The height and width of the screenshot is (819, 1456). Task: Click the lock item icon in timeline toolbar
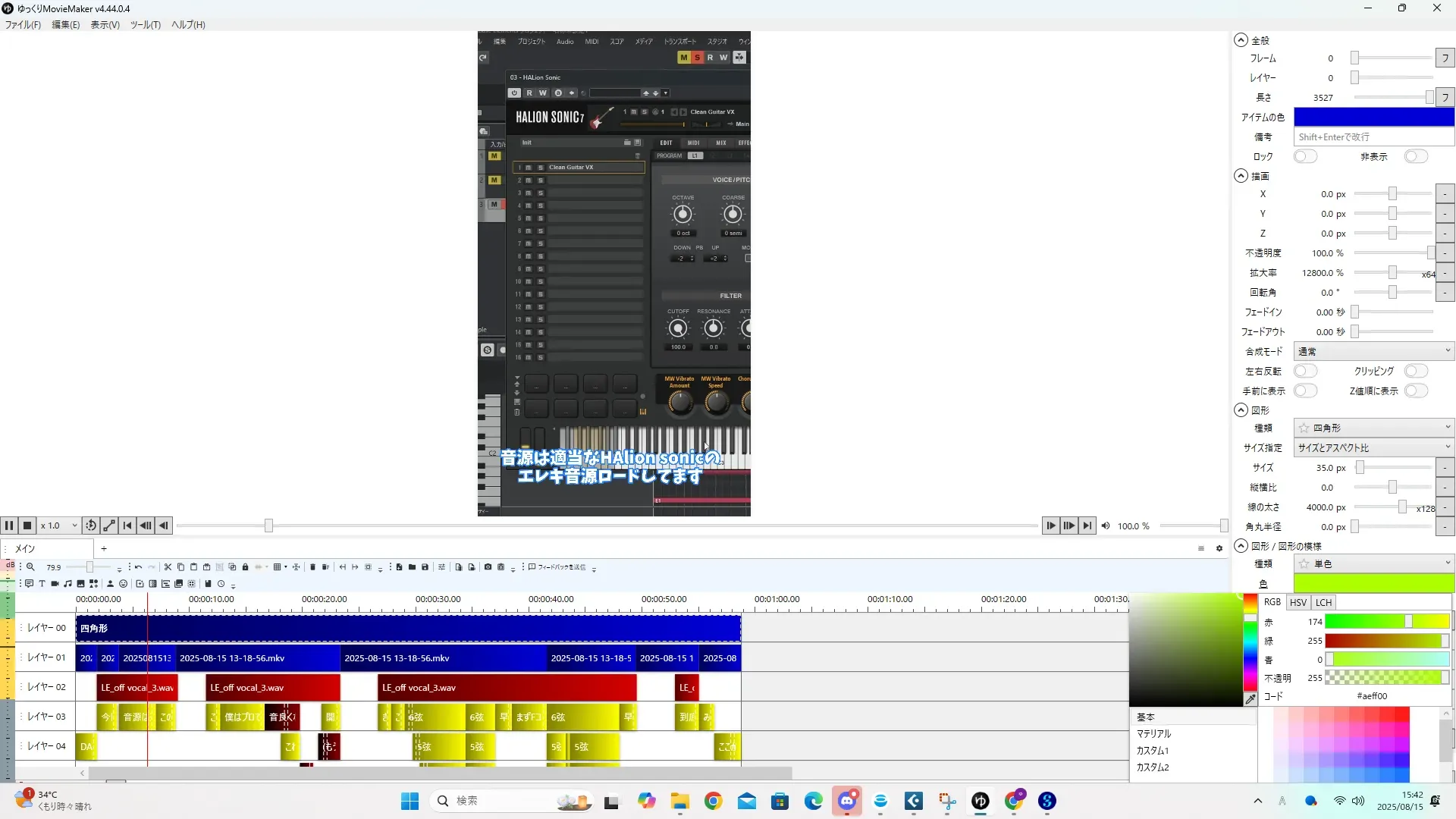[245, 567]
